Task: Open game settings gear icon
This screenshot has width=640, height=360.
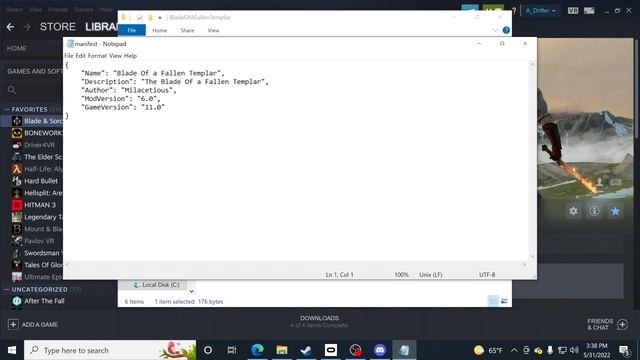Action: (x=573, y=211)
